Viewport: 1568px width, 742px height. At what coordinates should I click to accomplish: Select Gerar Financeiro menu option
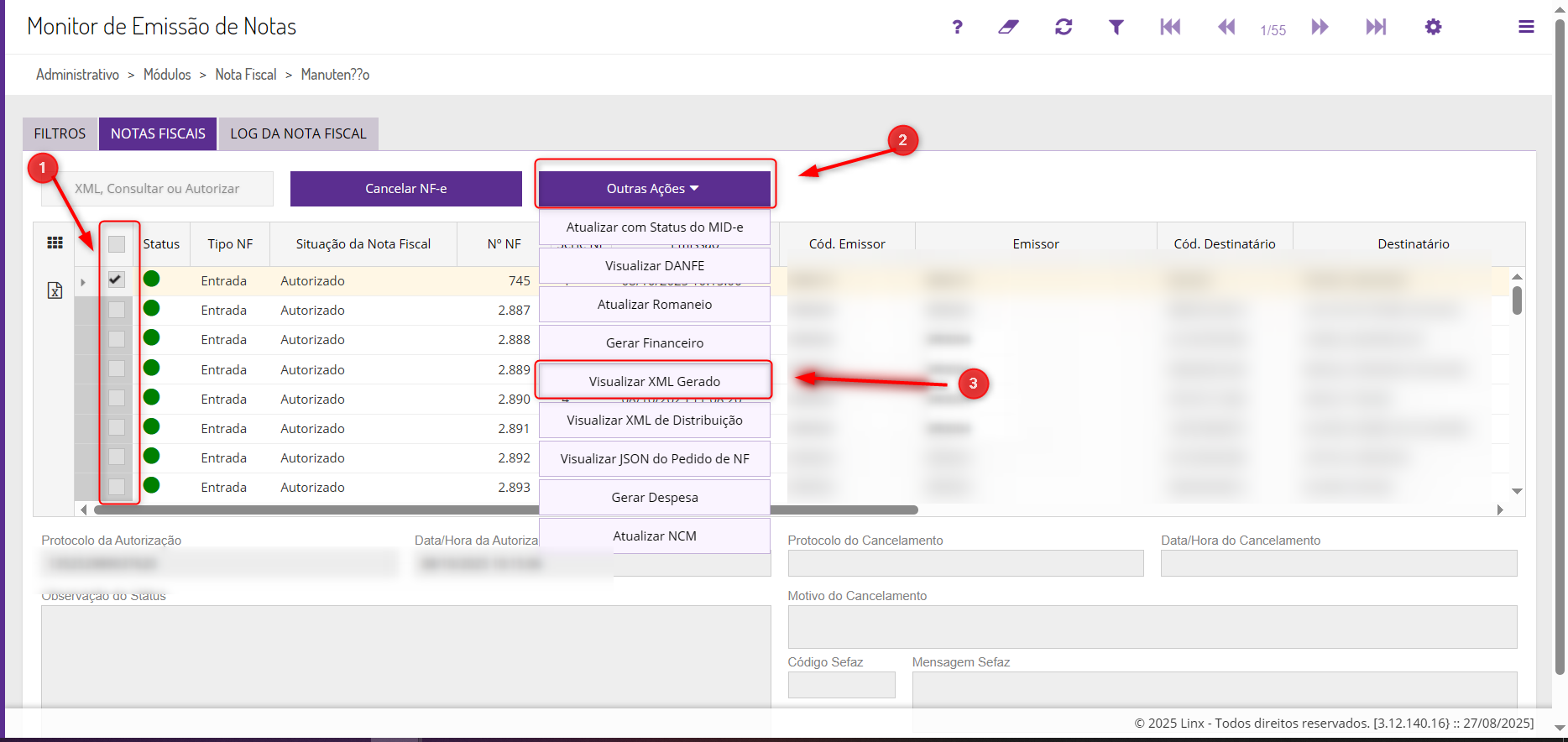click(x=655, y=342)
